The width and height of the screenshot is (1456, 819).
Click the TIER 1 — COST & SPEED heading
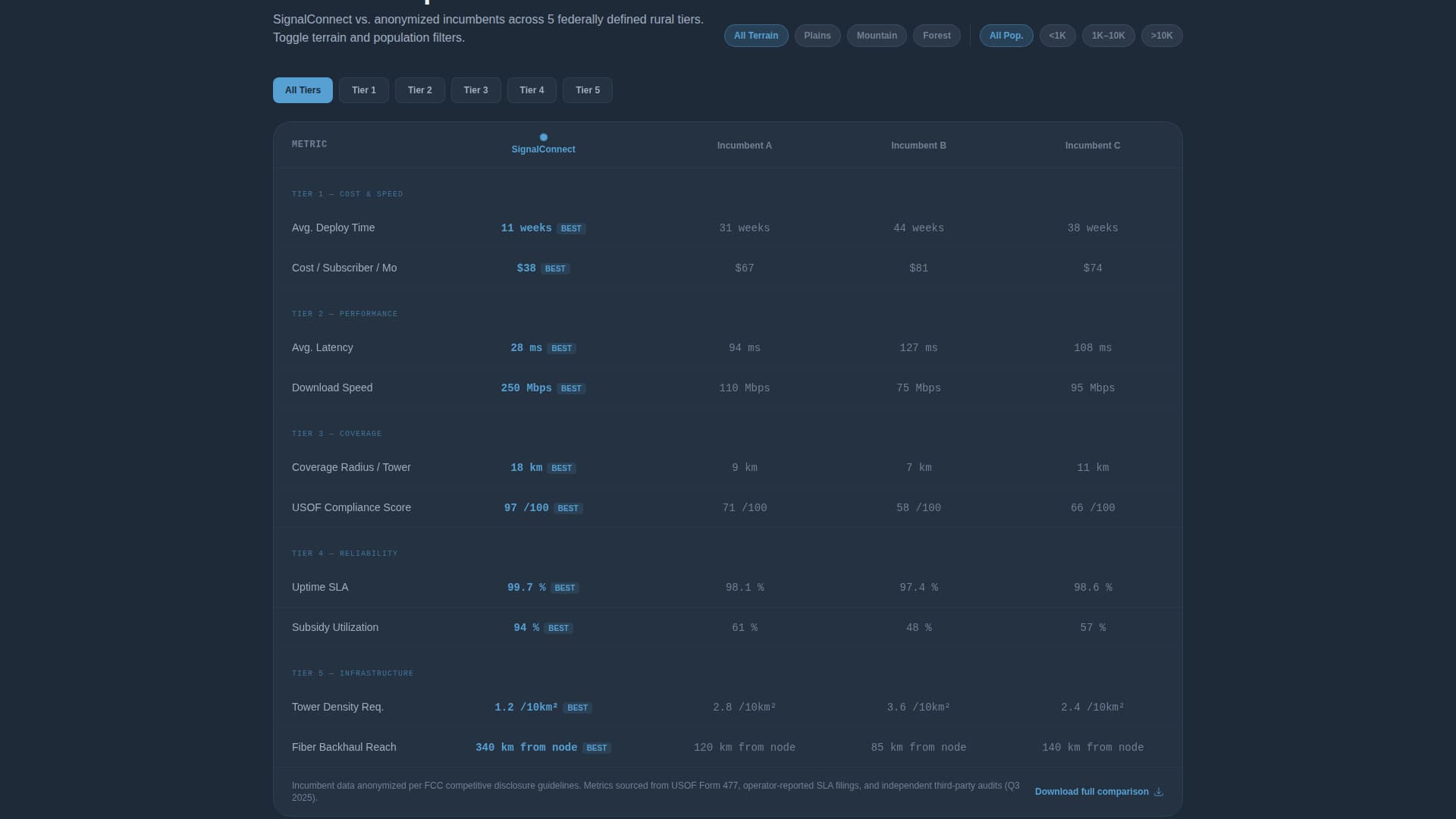pos(347,194)
